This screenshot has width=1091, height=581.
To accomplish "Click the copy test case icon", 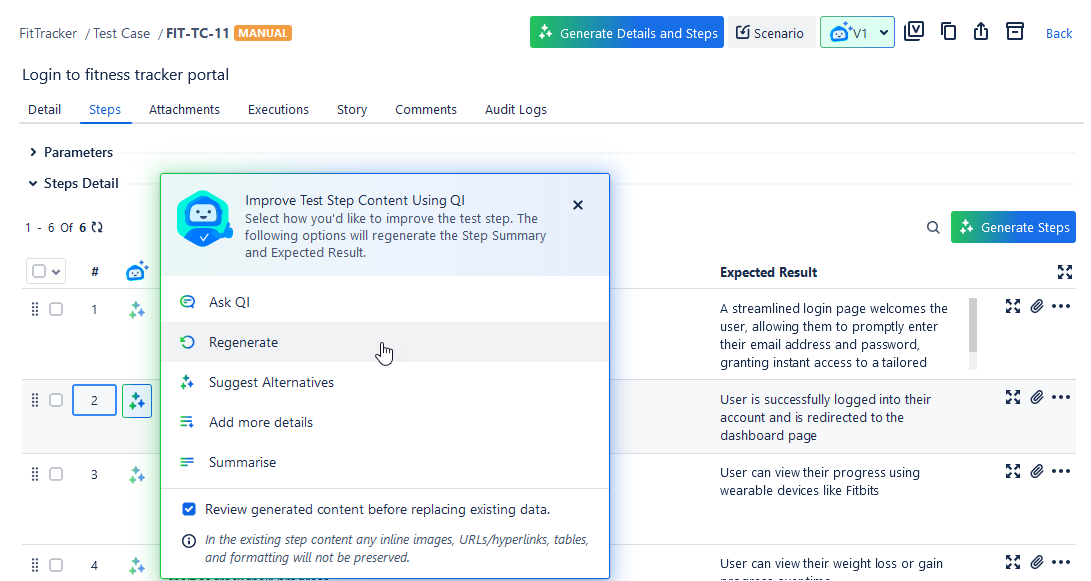I will [948, 32].
